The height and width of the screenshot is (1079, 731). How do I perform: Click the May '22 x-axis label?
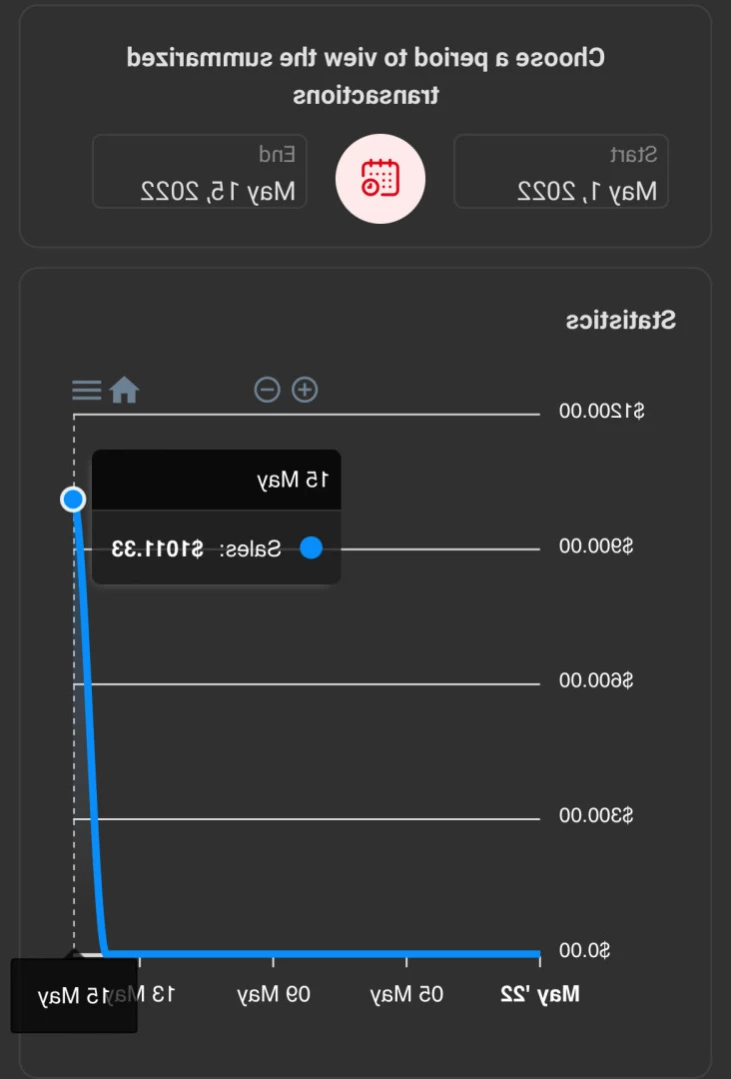[x=540, y=994]
